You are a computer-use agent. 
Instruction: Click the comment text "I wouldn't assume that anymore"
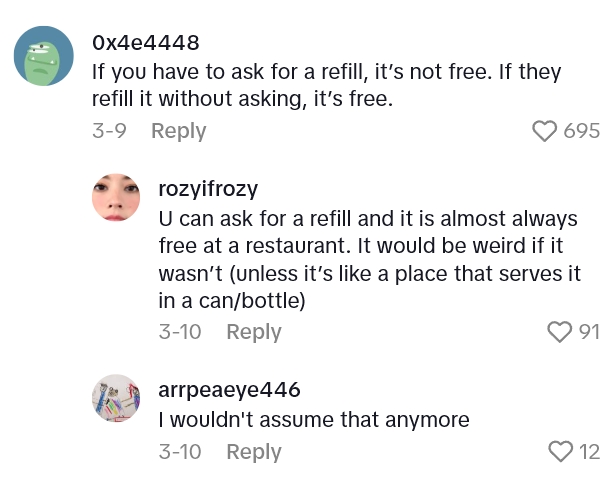coord(313,420)
